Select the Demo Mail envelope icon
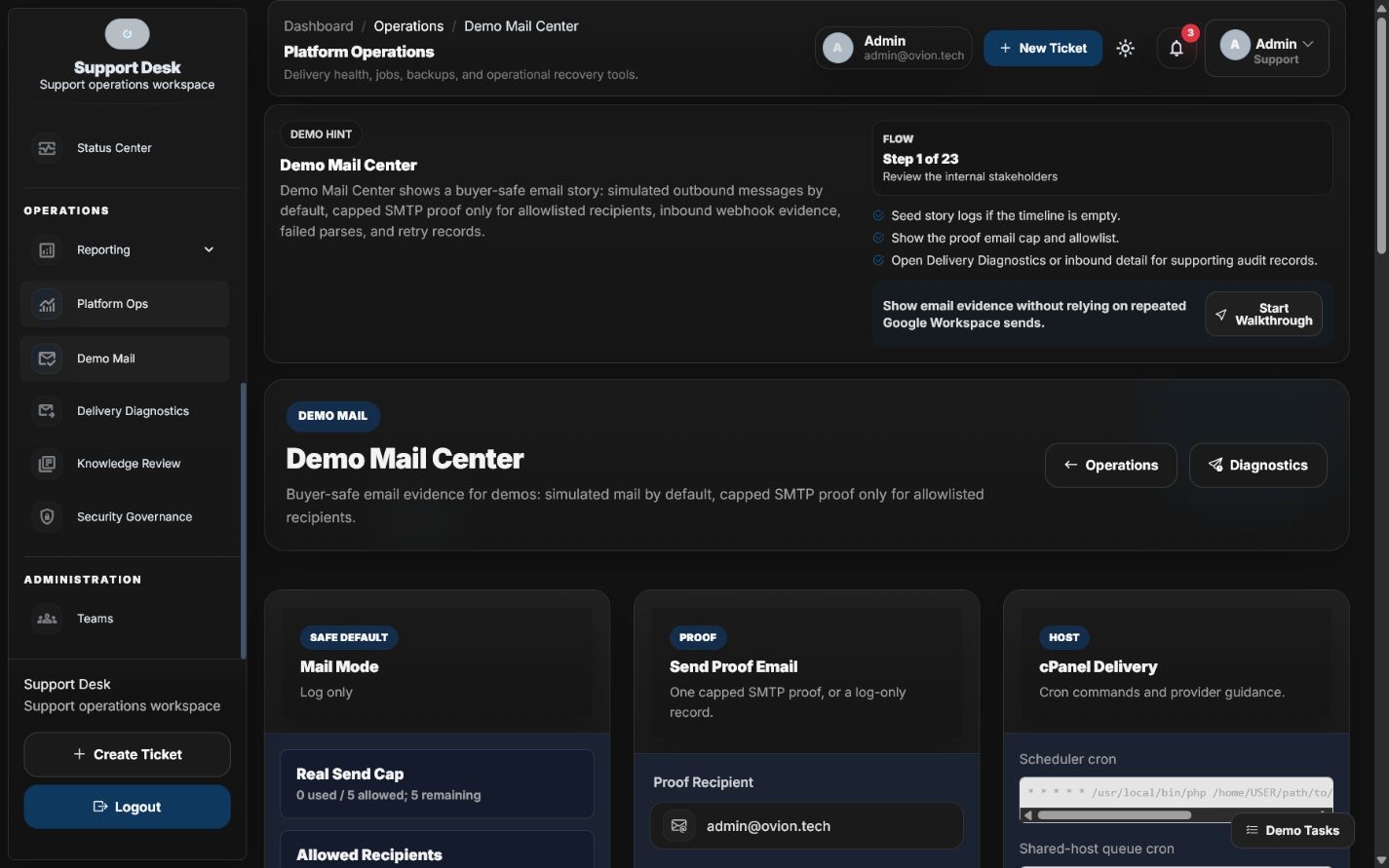Screen dimensions: 1389x868 tap(47, 359)
